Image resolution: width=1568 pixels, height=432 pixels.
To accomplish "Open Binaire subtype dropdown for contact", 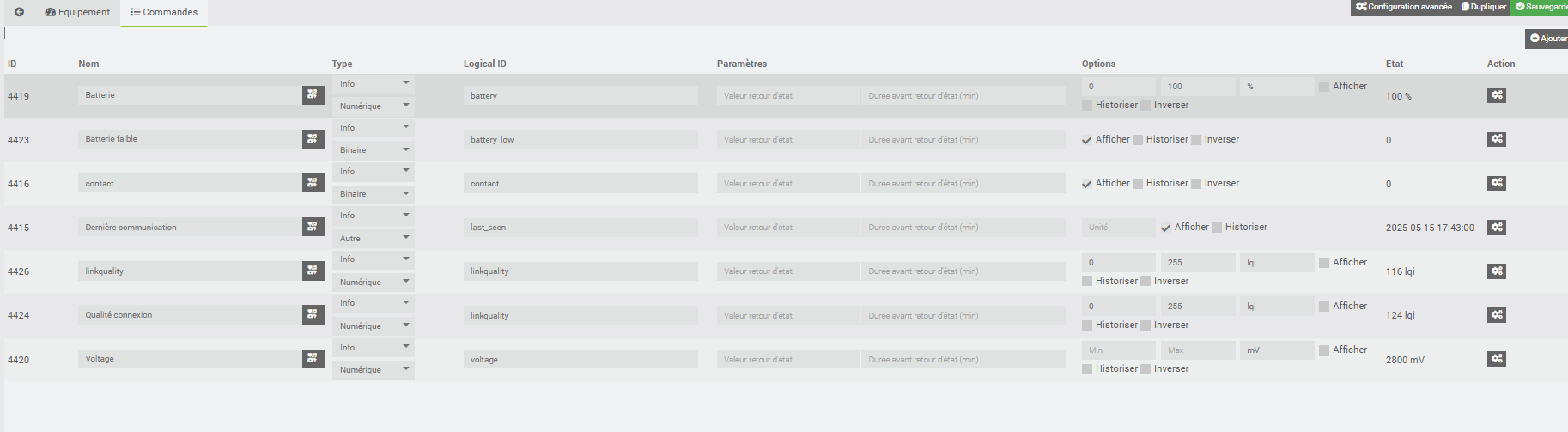I will (374, 194).
